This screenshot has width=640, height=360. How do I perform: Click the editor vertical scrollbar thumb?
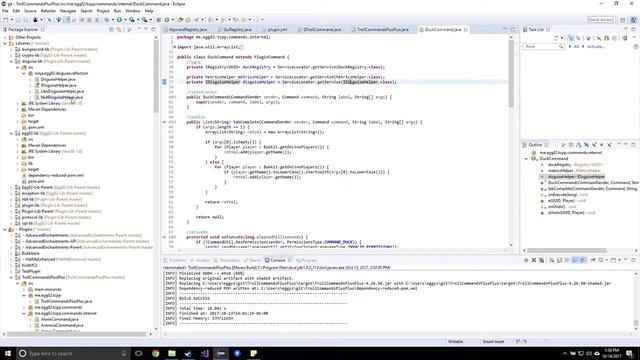pyautogui.click(x=511, y=73)
